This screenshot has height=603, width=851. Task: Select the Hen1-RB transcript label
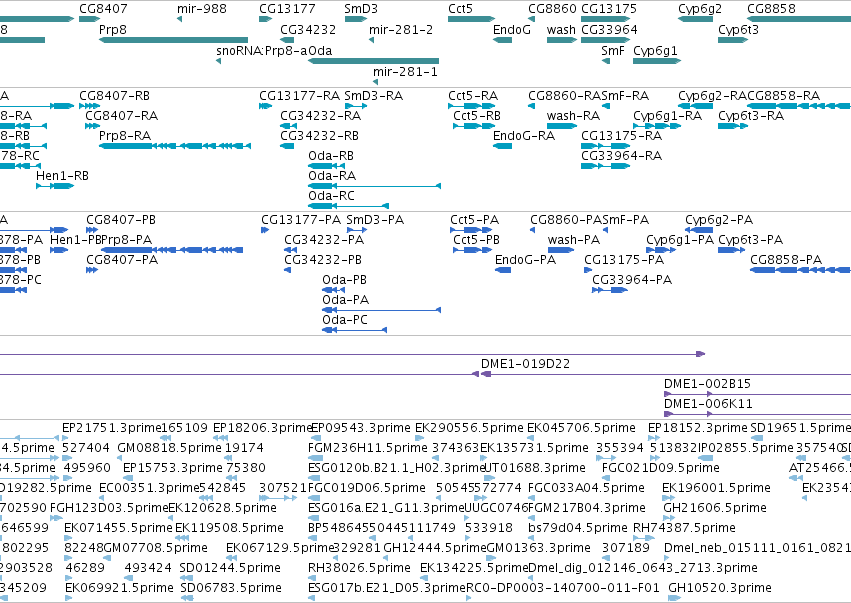click(62, 176)
